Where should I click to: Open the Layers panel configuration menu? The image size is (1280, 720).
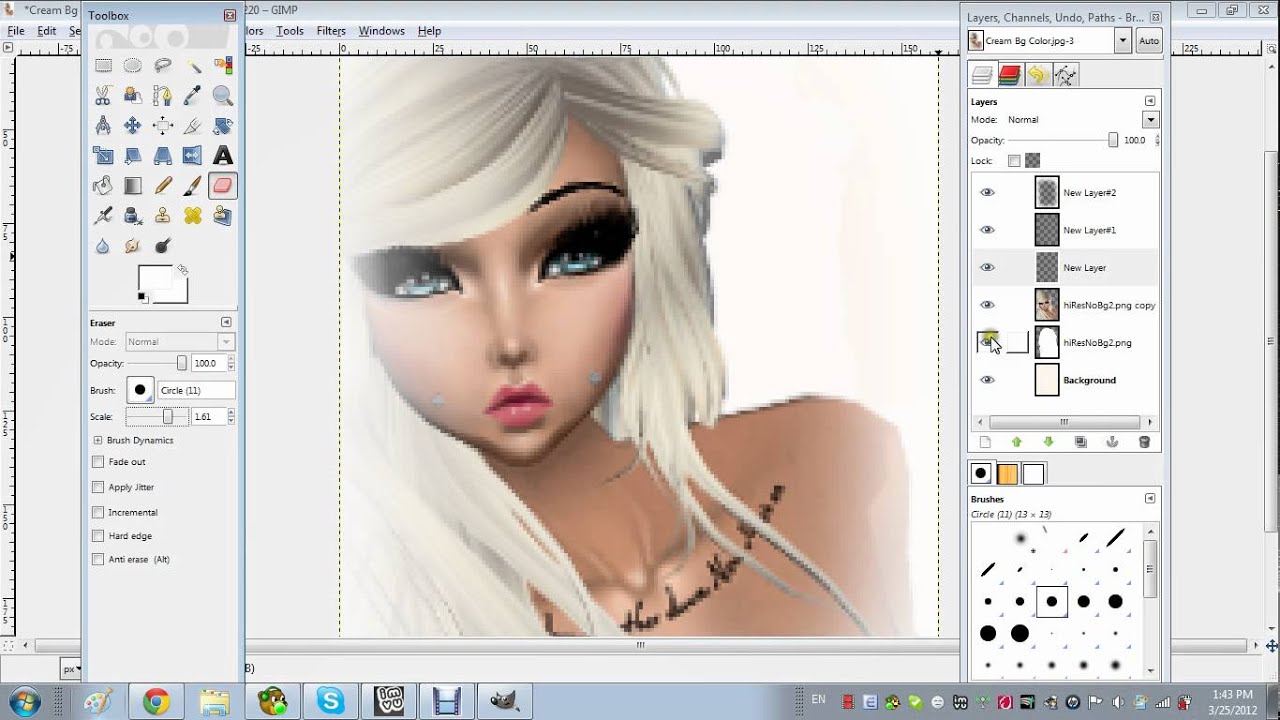(x=1150, y=101)
